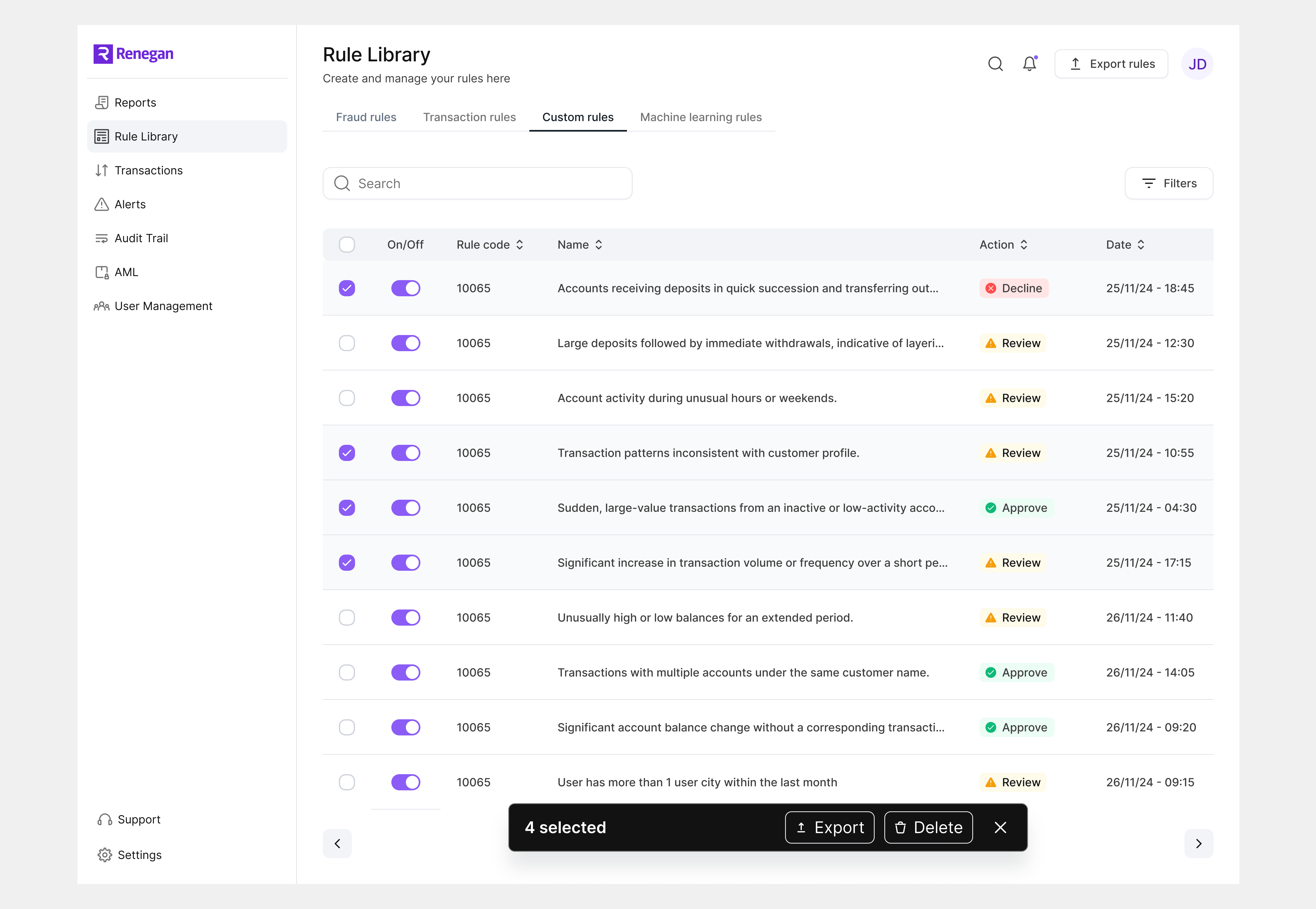Switch to Transaction rules tab
1316x909 pixels.
[x=469, y=117]
